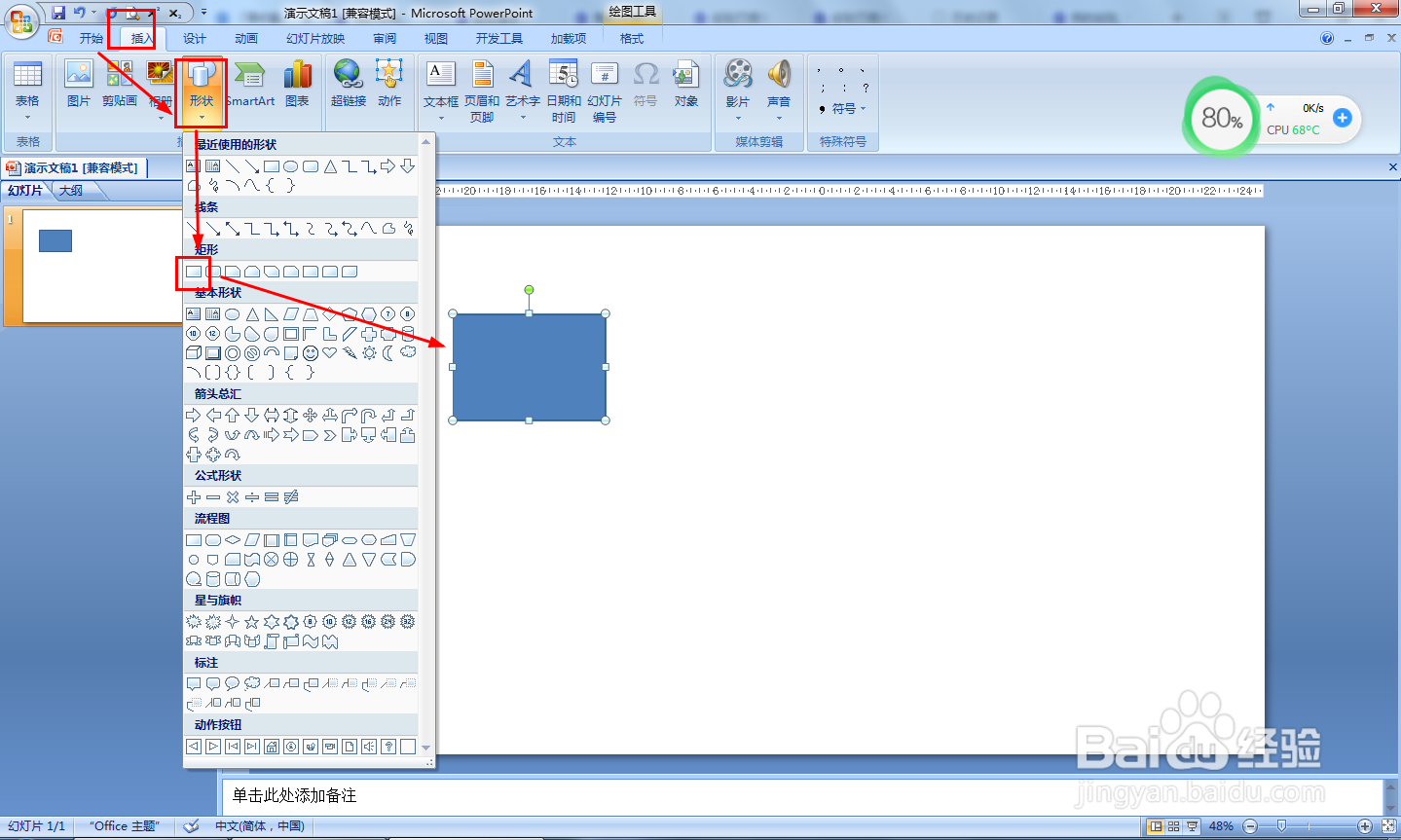
Task: Select the blue rectangle on slide
Action: coord(530,367)
